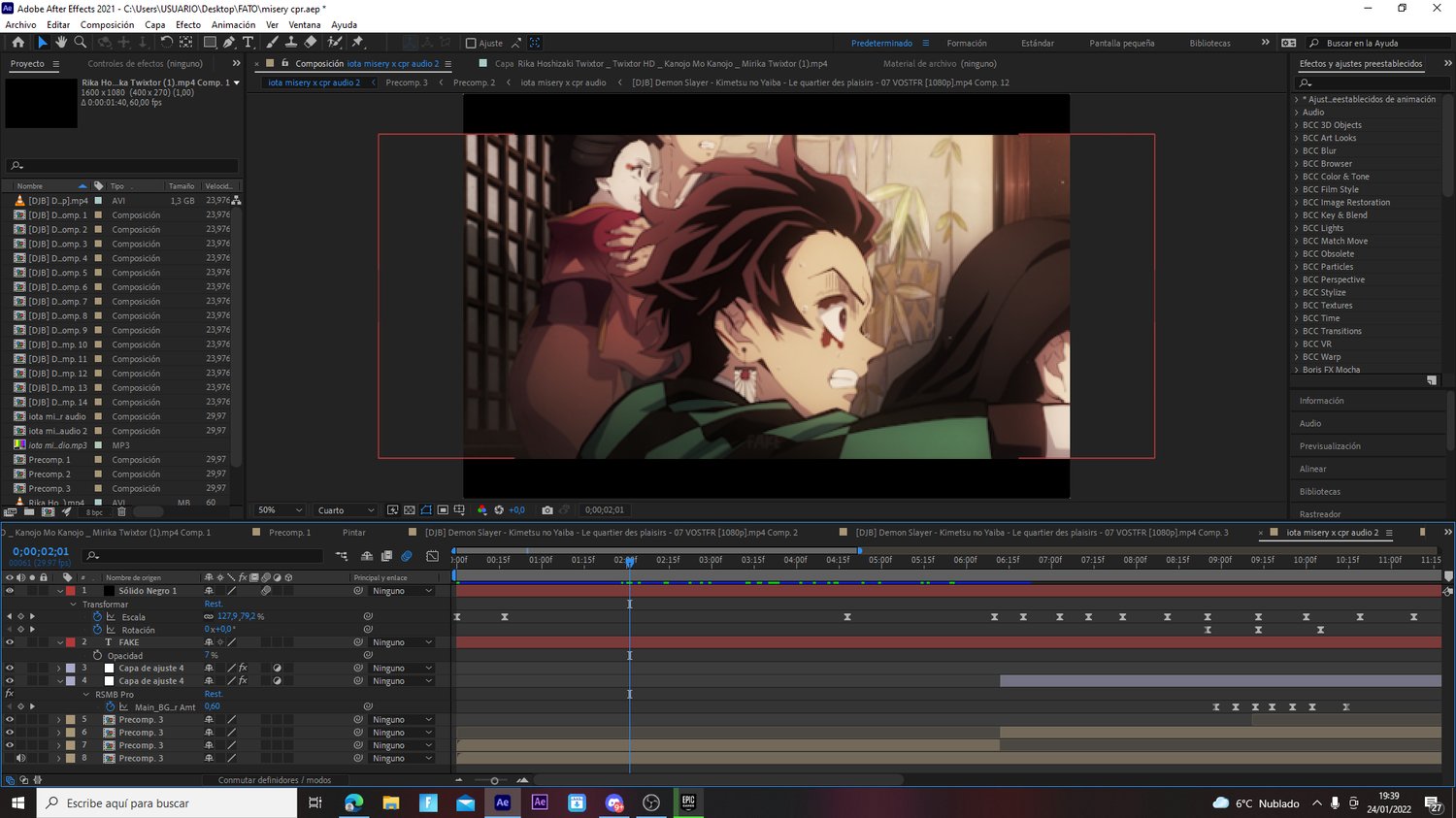Open the 50% magnification dropdown

pos(280,510)
